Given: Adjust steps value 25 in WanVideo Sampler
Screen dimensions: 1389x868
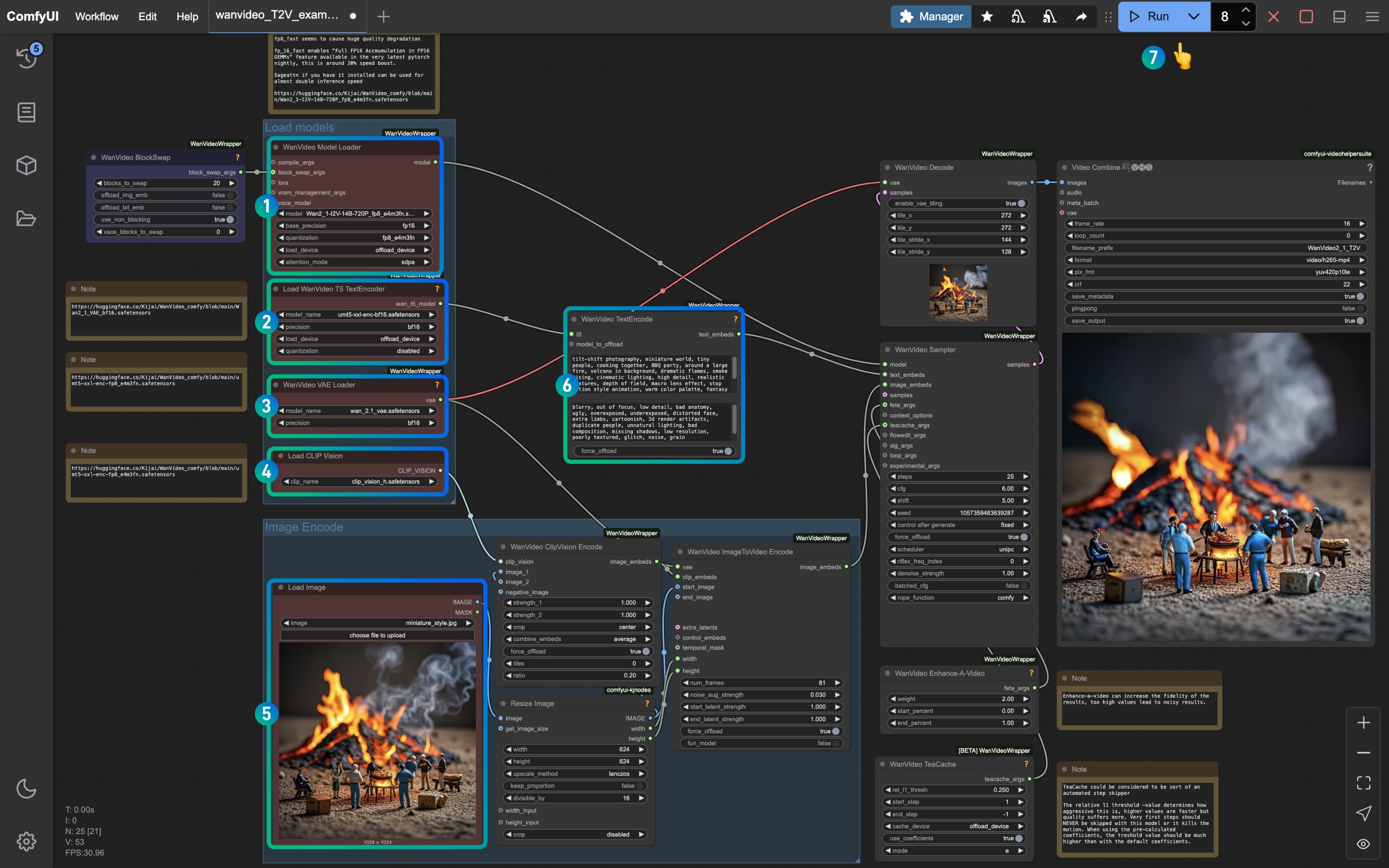Looking at the screenshot, I should (x=959, y=476).
